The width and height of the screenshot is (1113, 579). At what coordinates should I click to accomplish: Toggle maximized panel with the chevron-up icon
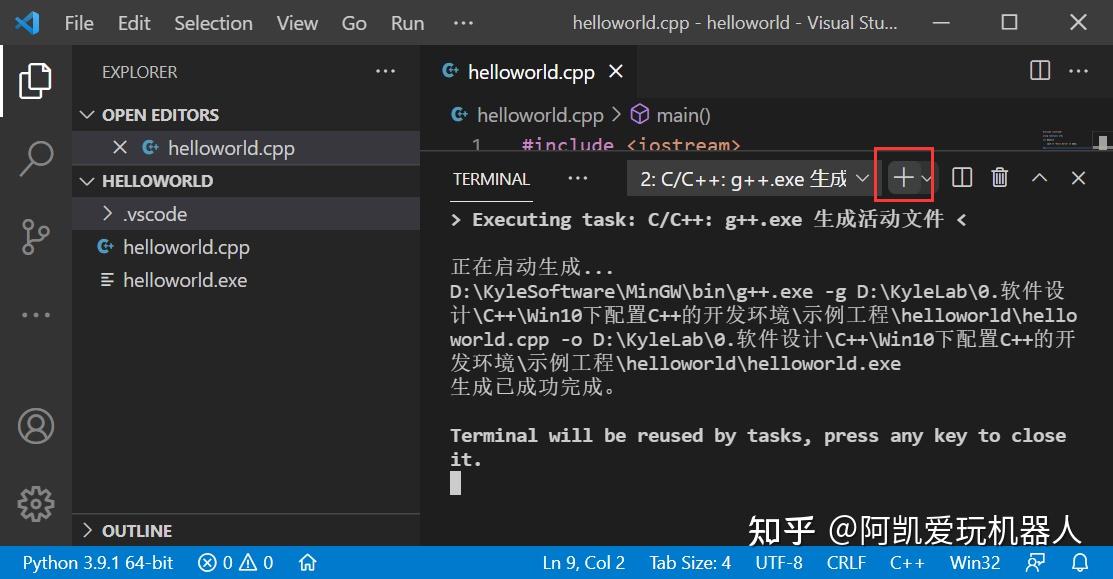coord(1039,177)
